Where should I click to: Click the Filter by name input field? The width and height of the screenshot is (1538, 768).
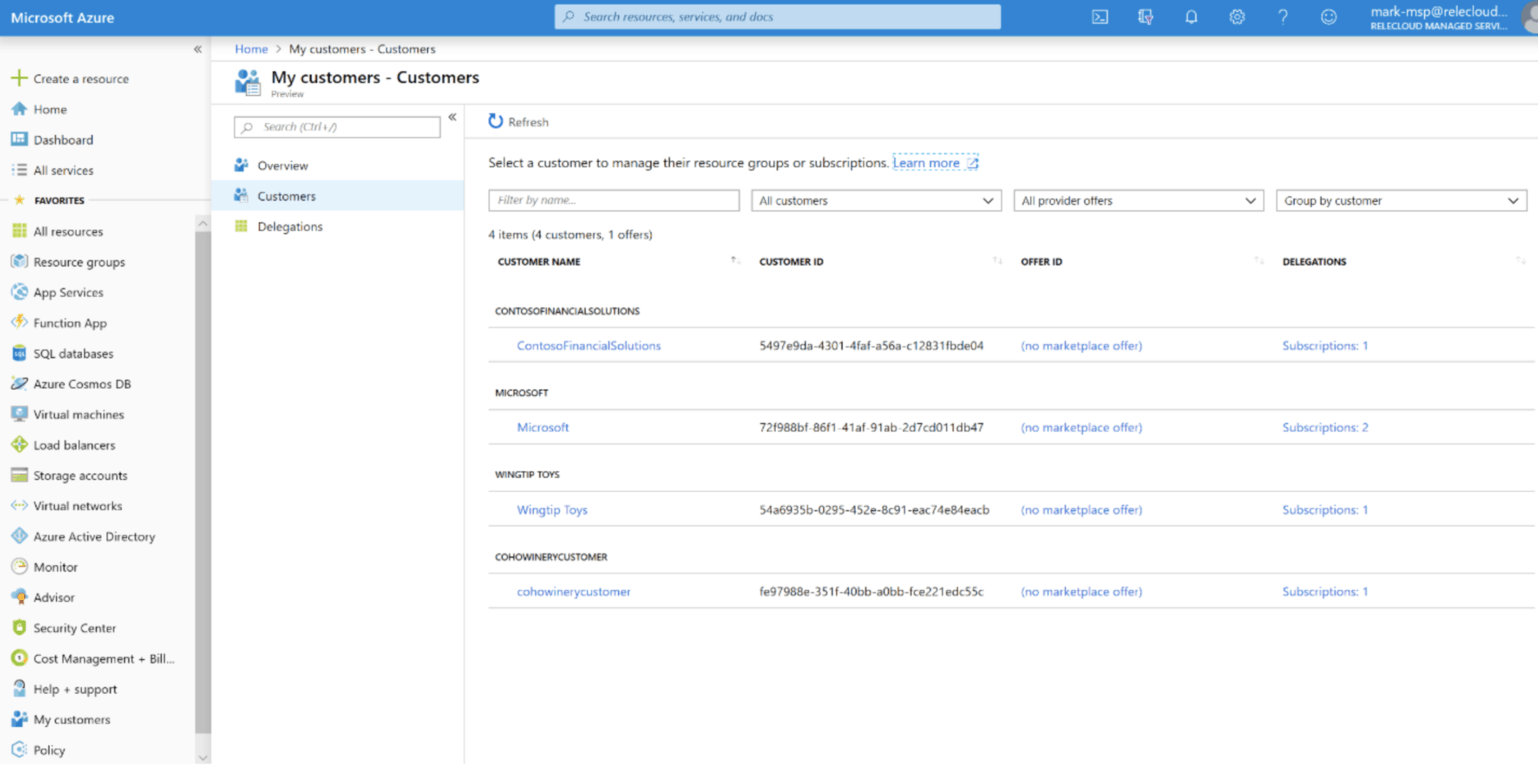coord(613,201)
